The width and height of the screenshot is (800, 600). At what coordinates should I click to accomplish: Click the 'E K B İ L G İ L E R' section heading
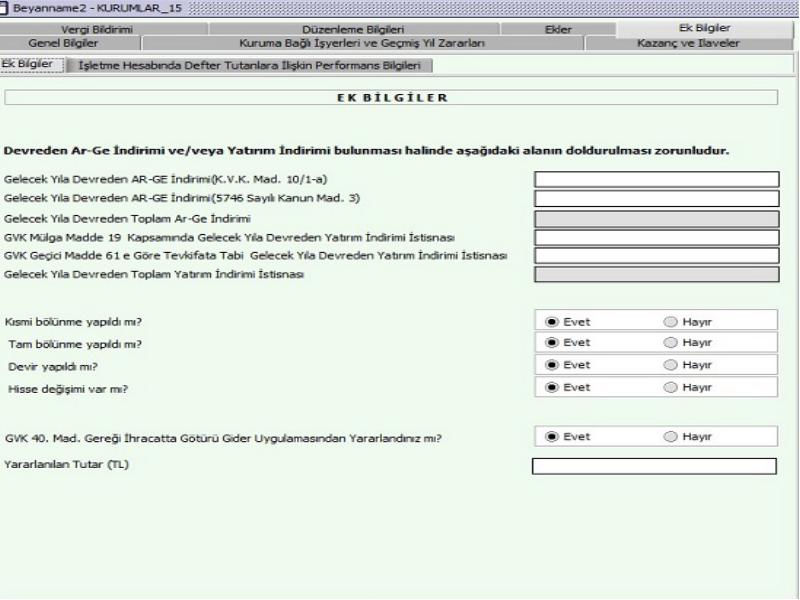pos(392,97)
